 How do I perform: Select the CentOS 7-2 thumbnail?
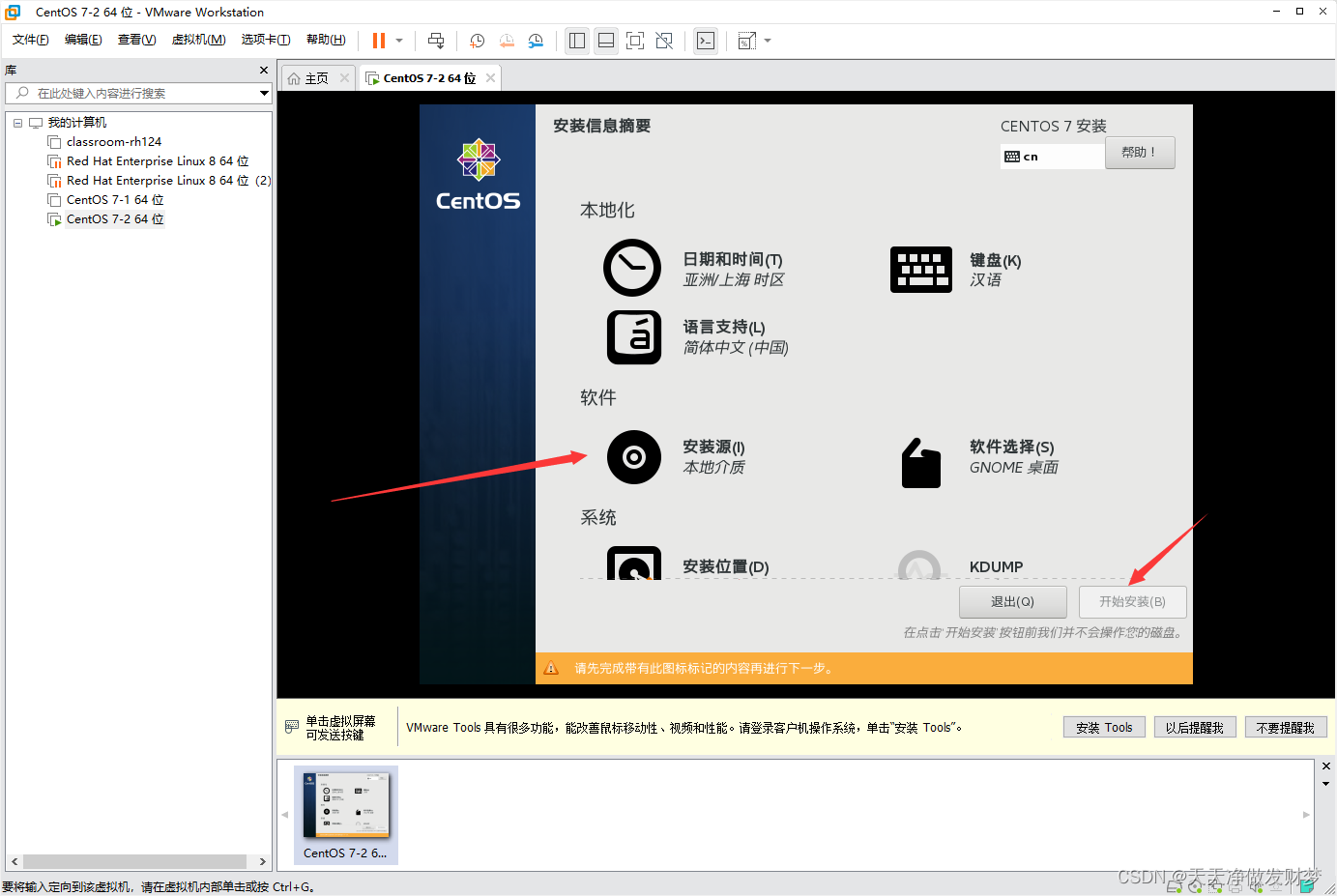coord(346,815)
